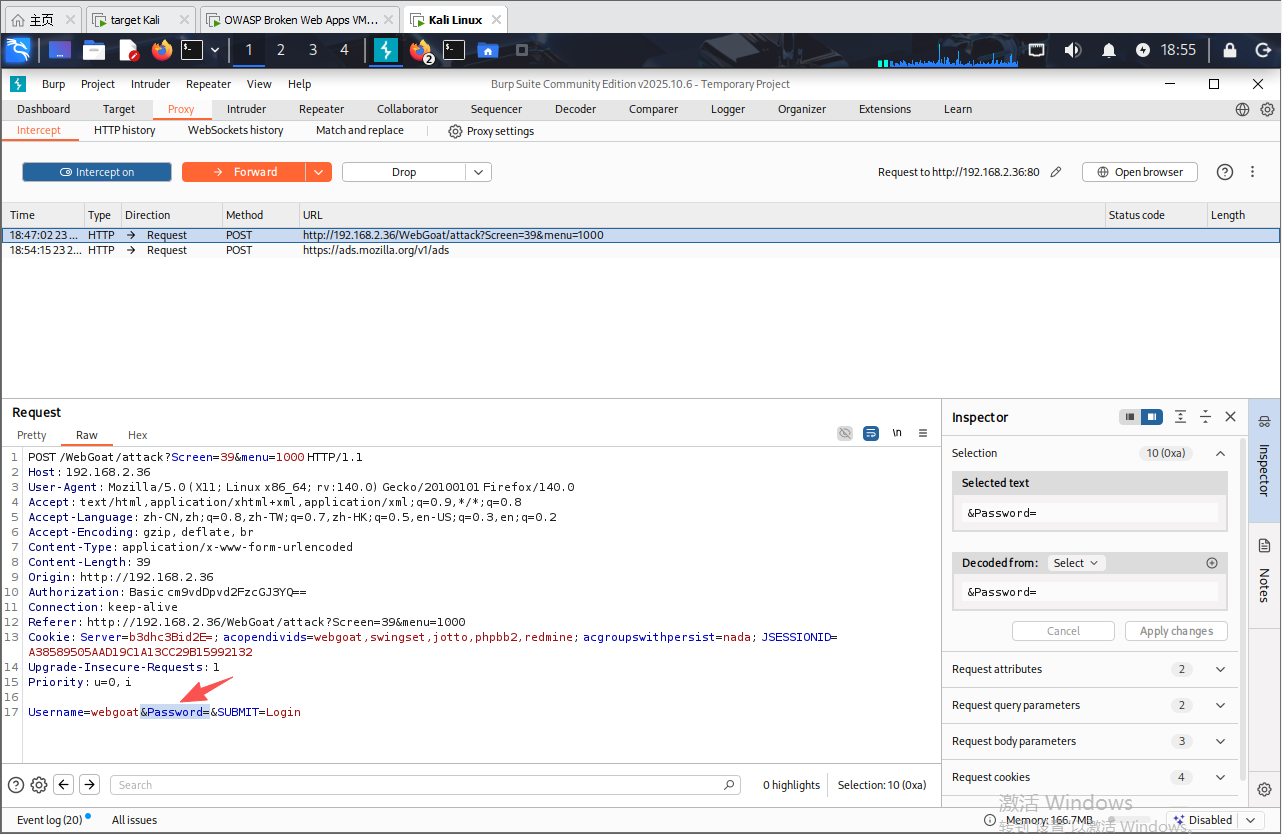Open the Kali application menu dragon icon
The height and width of the screenshot is (834, 1282).
click(x=18, y=50)
